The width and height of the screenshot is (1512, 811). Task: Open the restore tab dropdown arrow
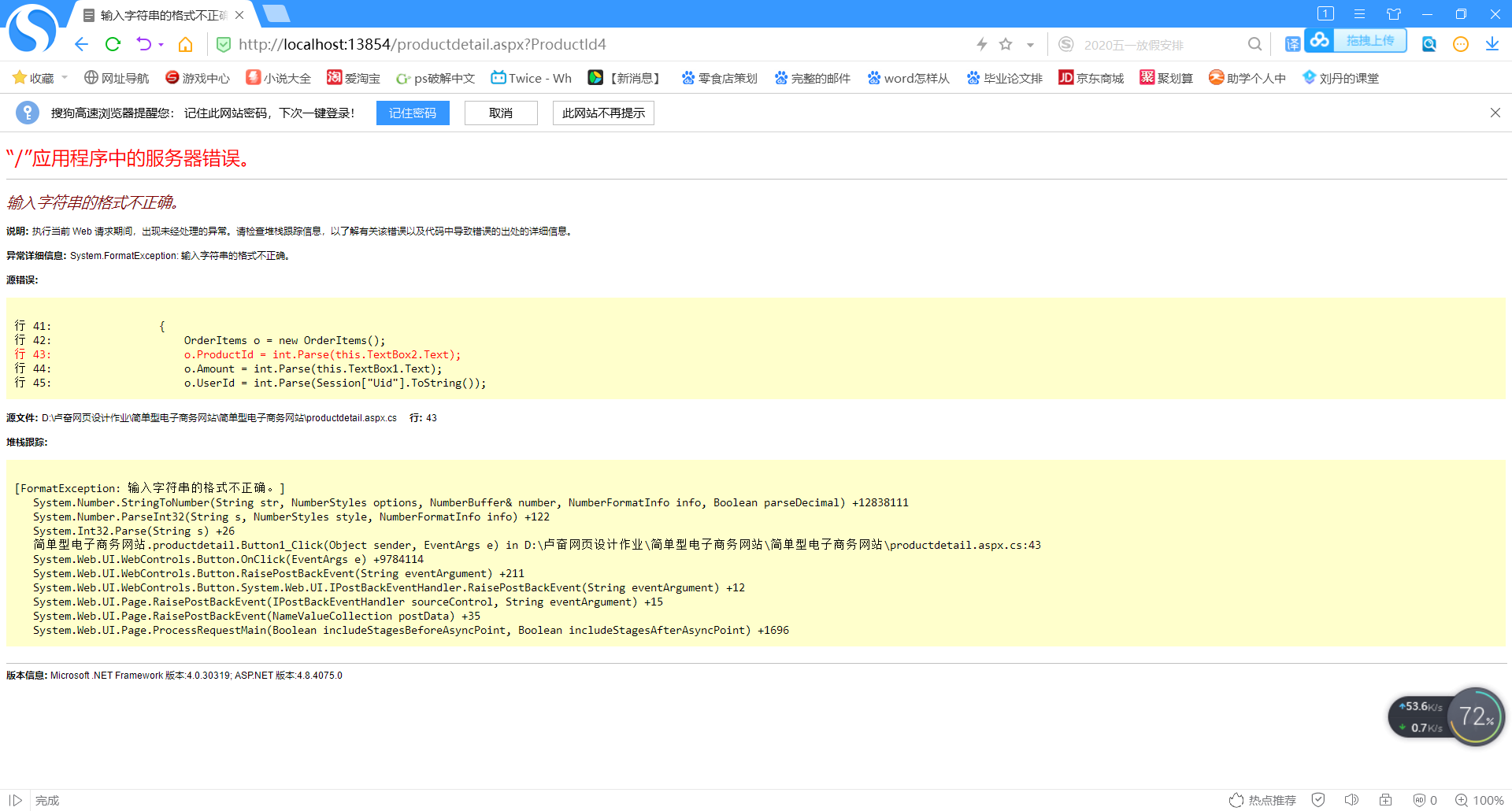click(161, 45)
